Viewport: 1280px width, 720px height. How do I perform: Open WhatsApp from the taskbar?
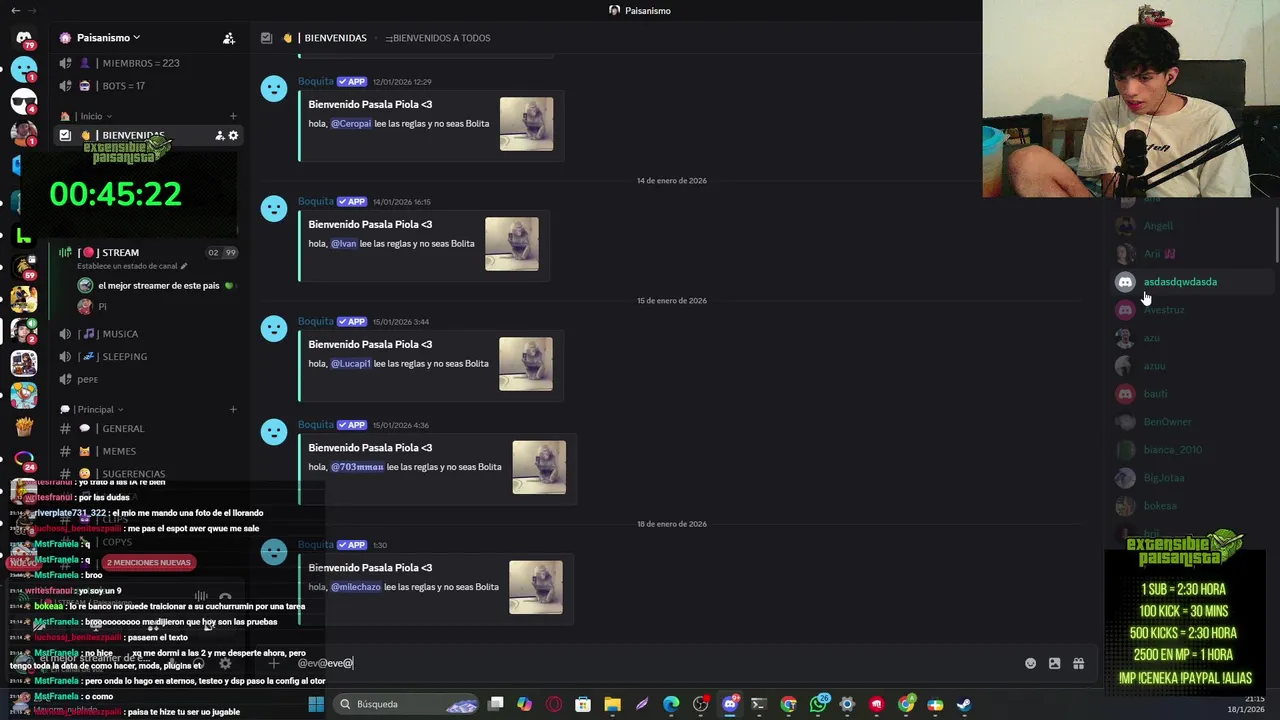click(818, 704)
